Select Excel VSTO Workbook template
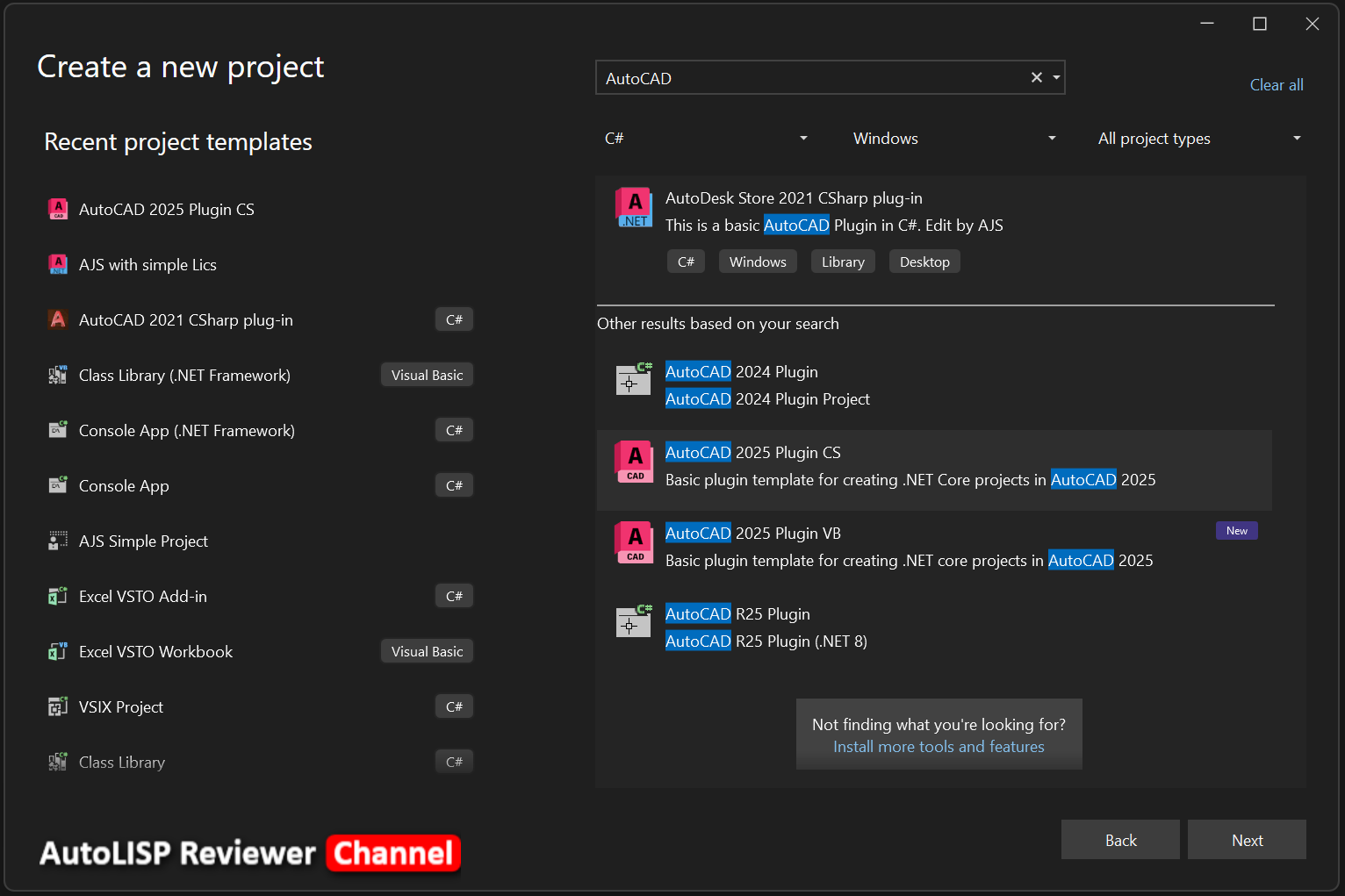Viewport: 1345px width, 896px height. 260,651
